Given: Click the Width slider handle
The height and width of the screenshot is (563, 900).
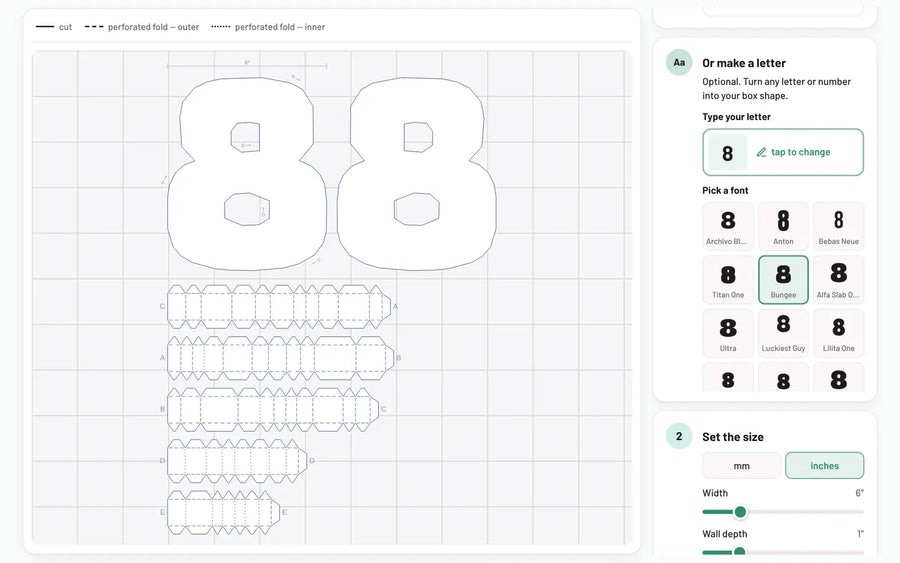Looking at the screenshot, I should 740,511.
